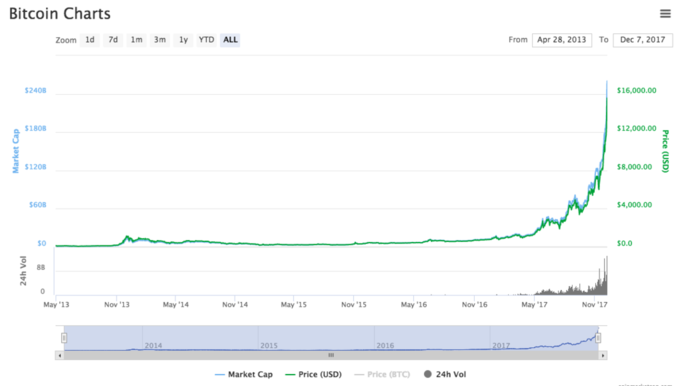Set zoom range to 1d

(x=90, y=40)
